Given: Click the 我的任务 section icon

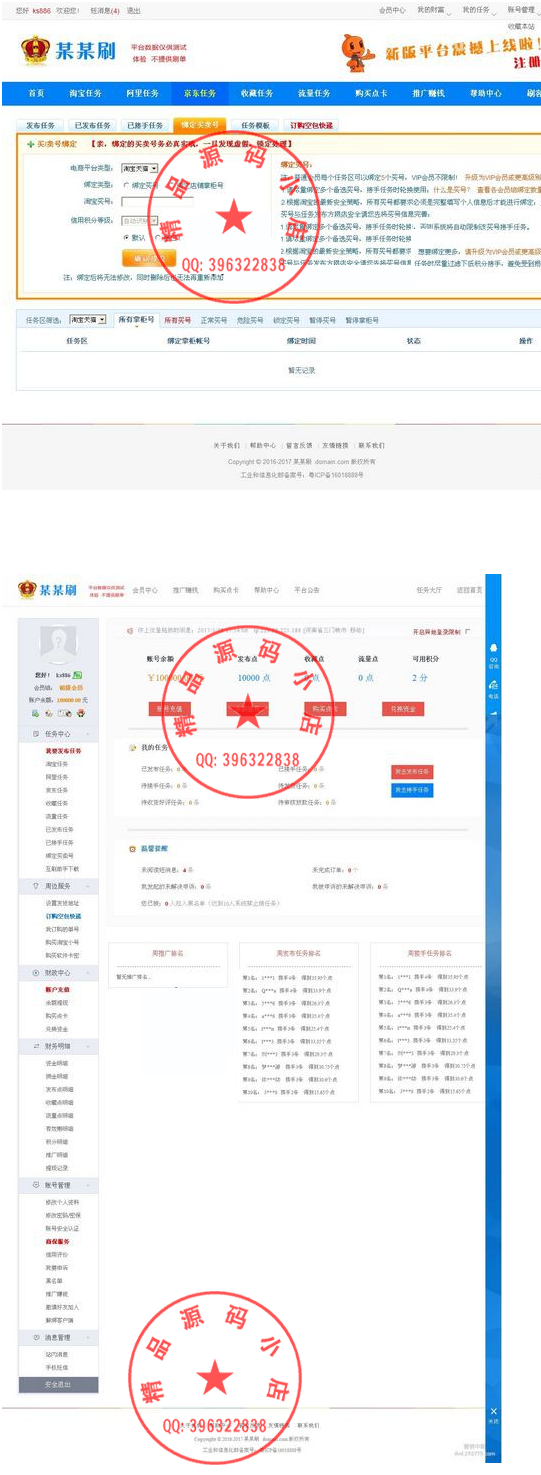Looking at the screenshot, I should (x=133, y=747).
